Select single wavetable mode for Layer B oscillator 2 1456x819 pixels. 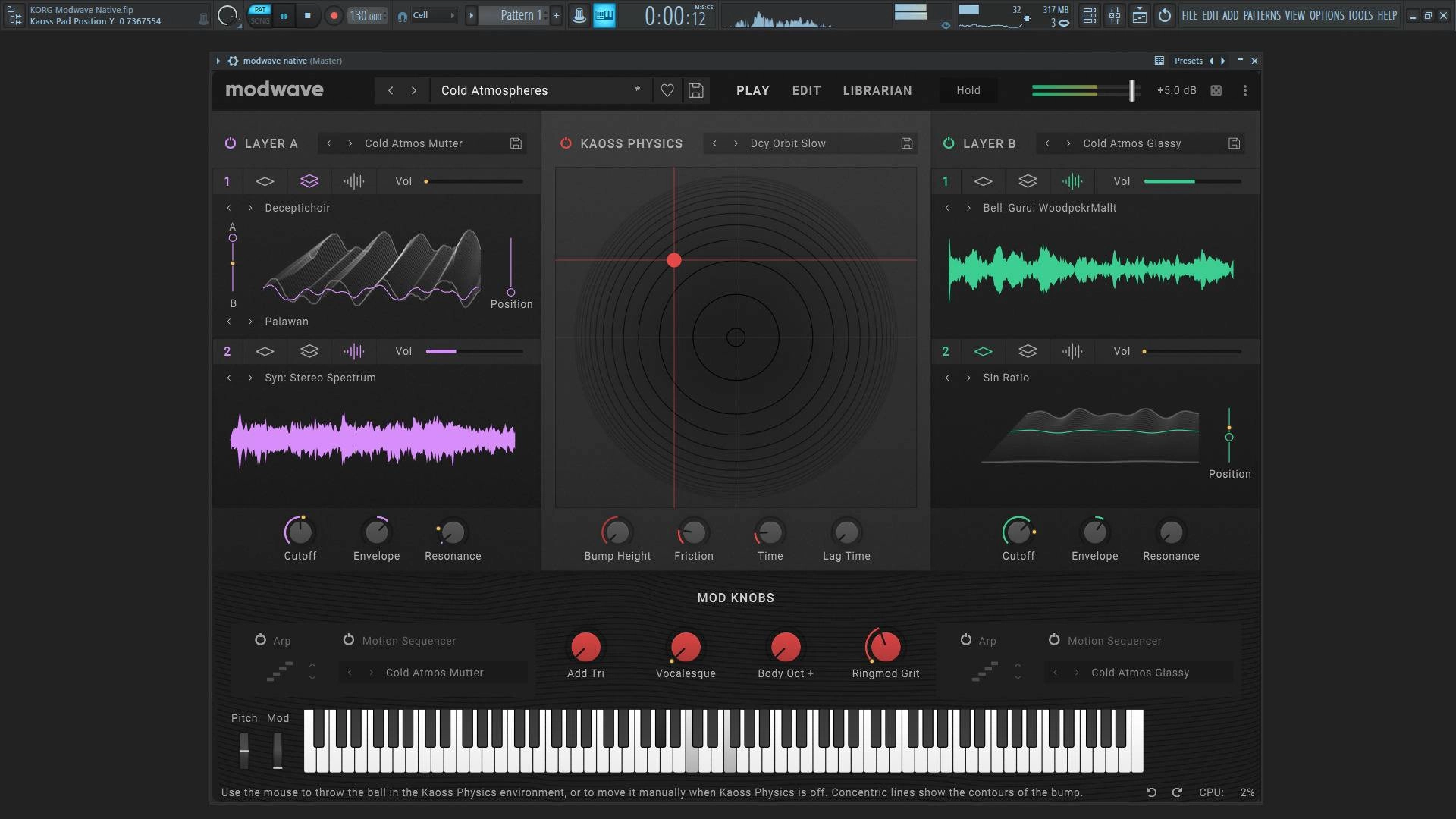coord(983,351)
